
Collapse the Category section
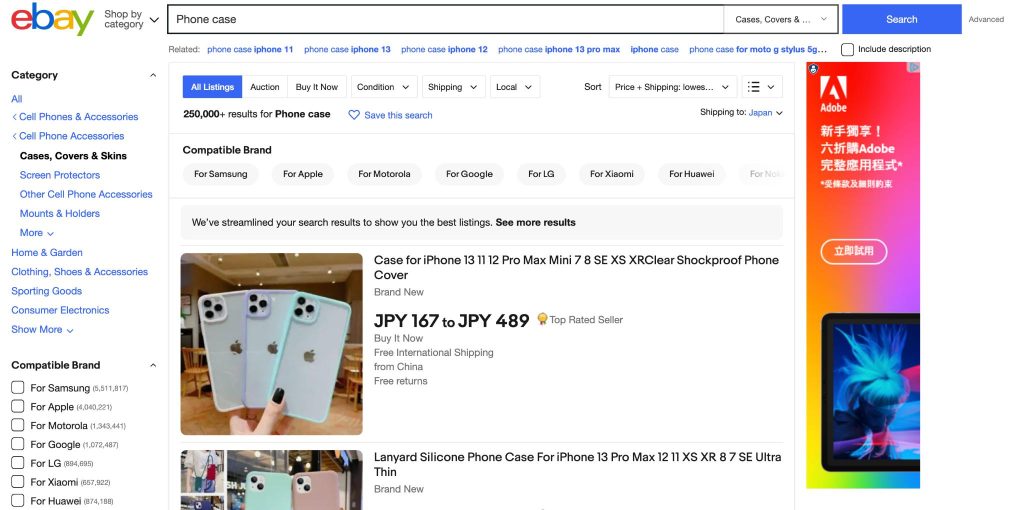[x=153, y=75]
